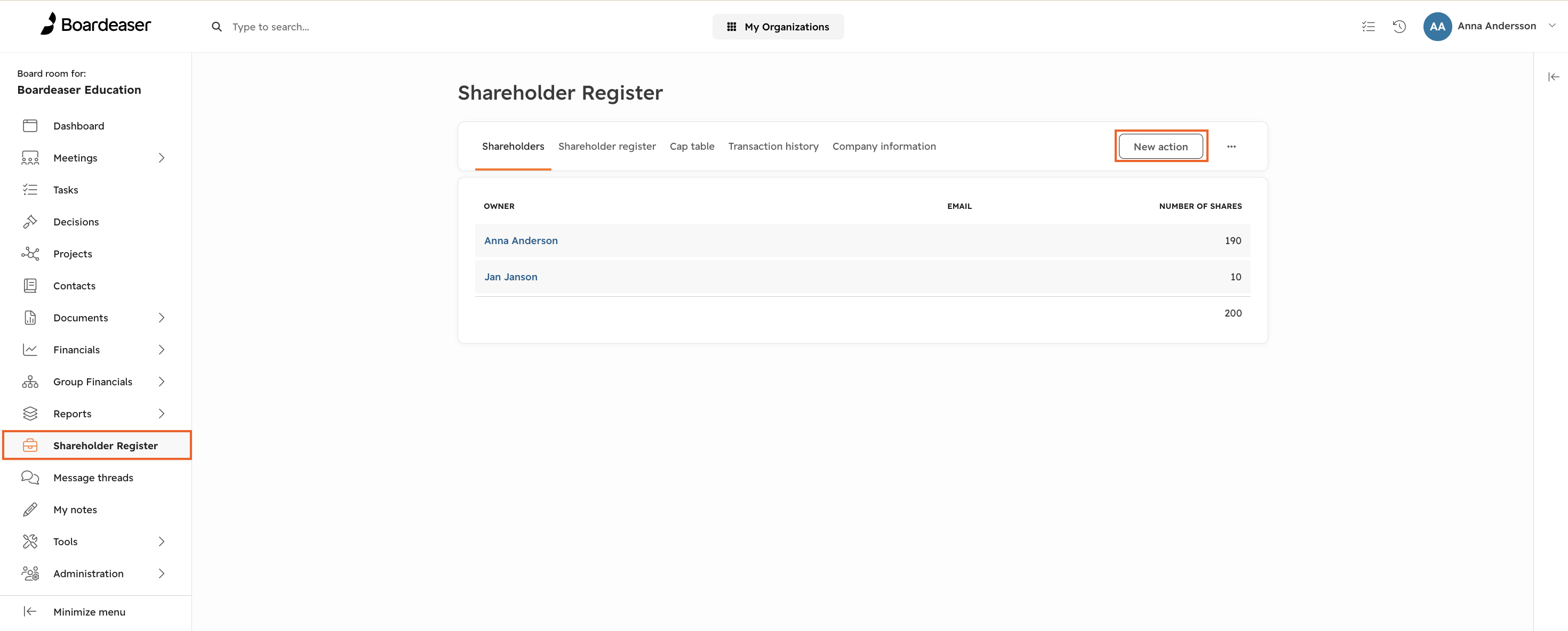The image size is (1568, 631).
Task: Open shareholder Anna Anderson
Action: tap(521, 241)
